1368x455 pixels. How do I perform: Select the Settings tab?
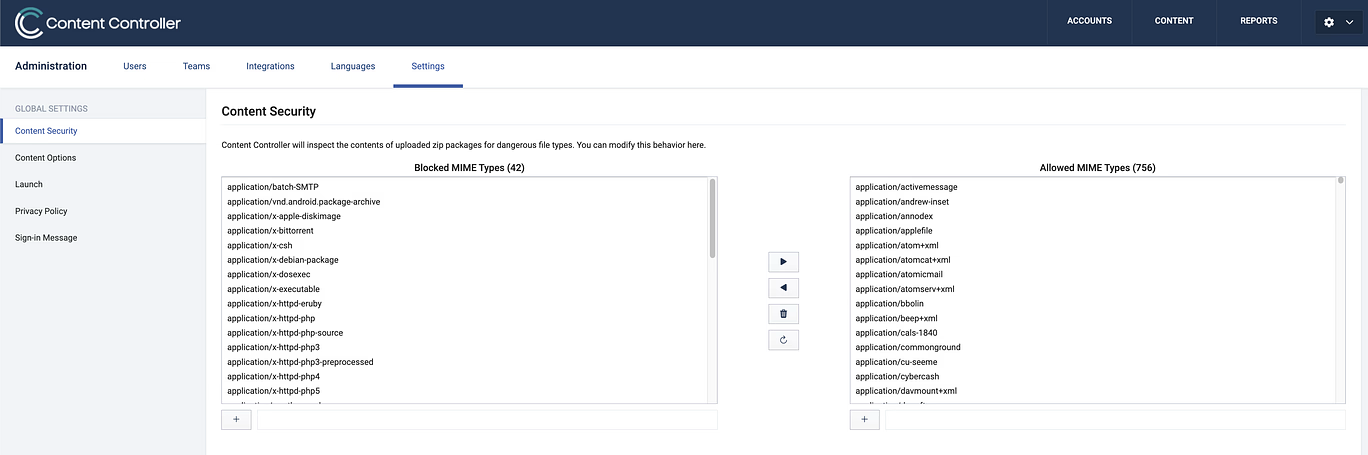click(x=428, y=66)
